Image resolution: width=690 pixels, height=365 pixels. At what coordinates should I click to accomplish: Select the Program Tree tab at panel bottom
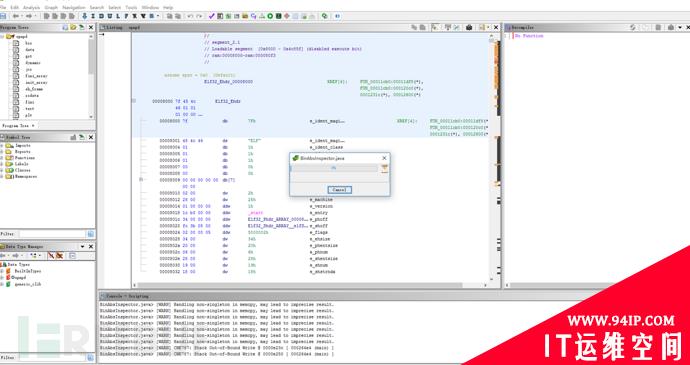(18, 125)
